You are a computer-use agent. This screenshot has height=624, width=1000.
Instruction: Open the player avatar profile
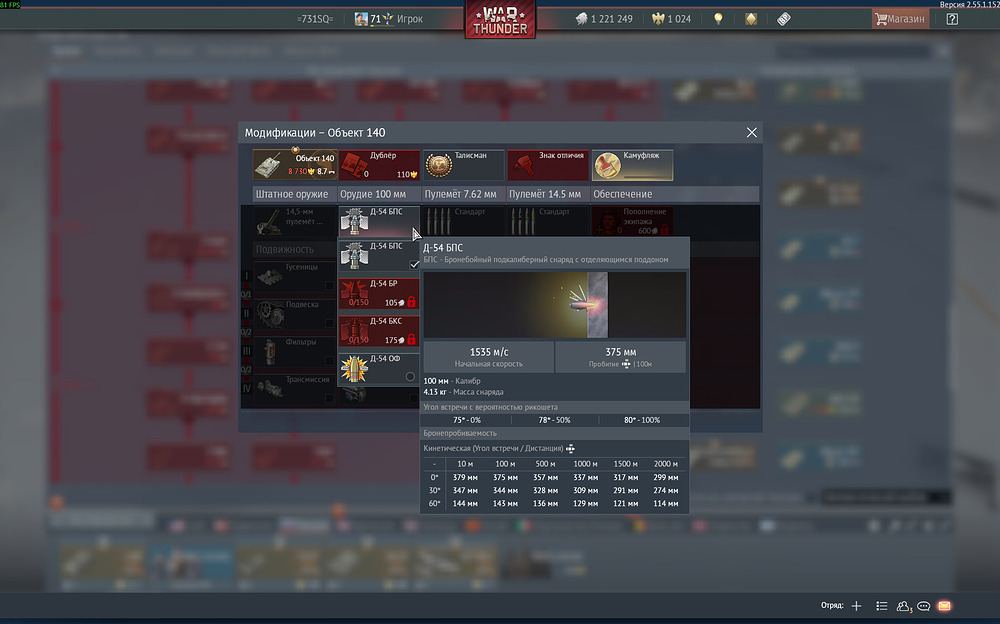coord(361,19)
